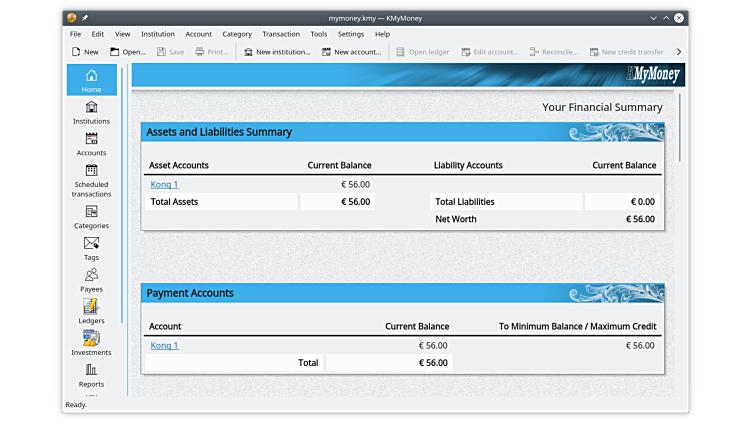This screenshot has height=423, width=752.
Task: Open the Tags view
Action: click(x=91, y=248)
